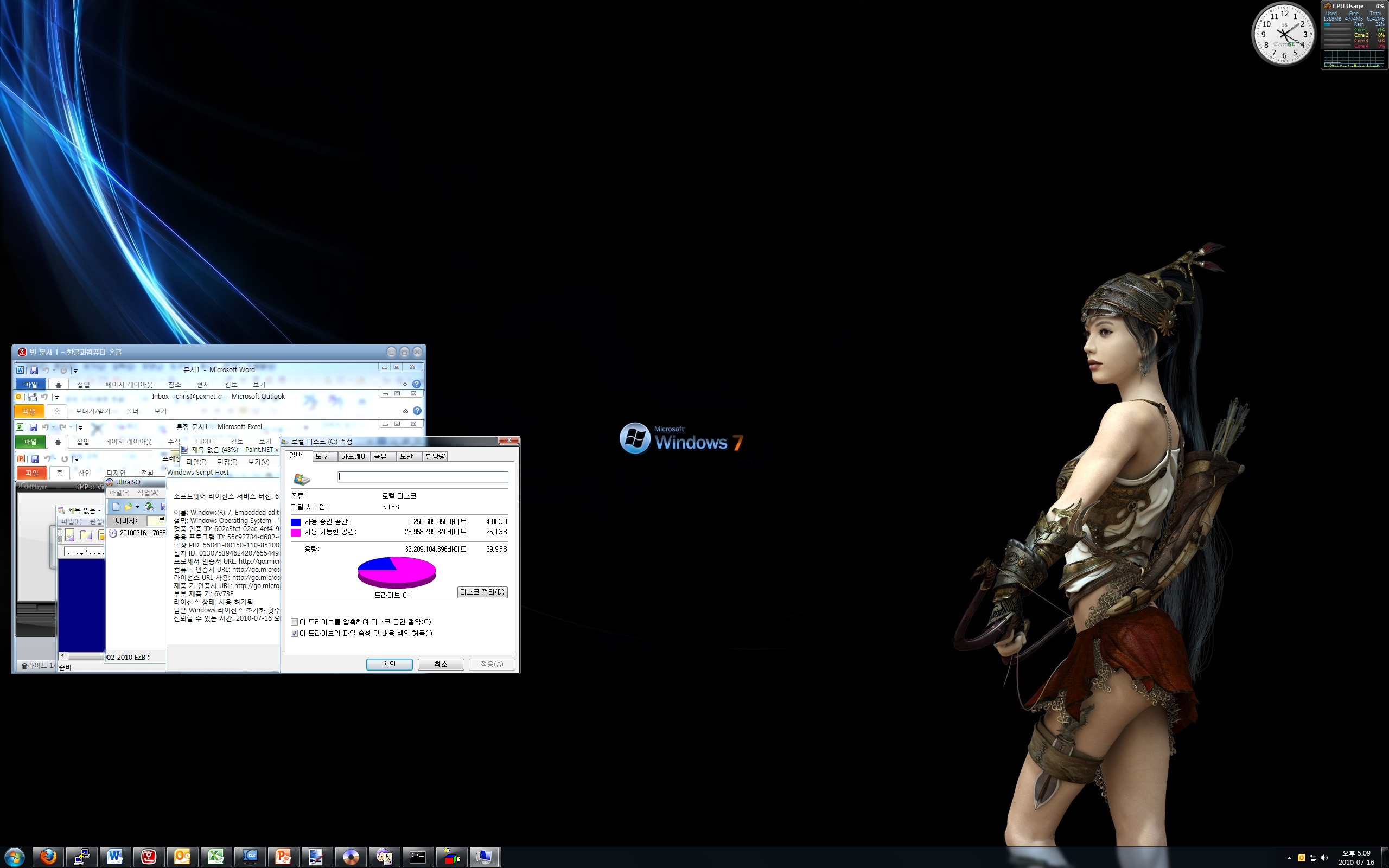Viewport: 1389px width, 868px height.
Task: Enable the compress this drive checkbox
Action: tap(295, 622)
